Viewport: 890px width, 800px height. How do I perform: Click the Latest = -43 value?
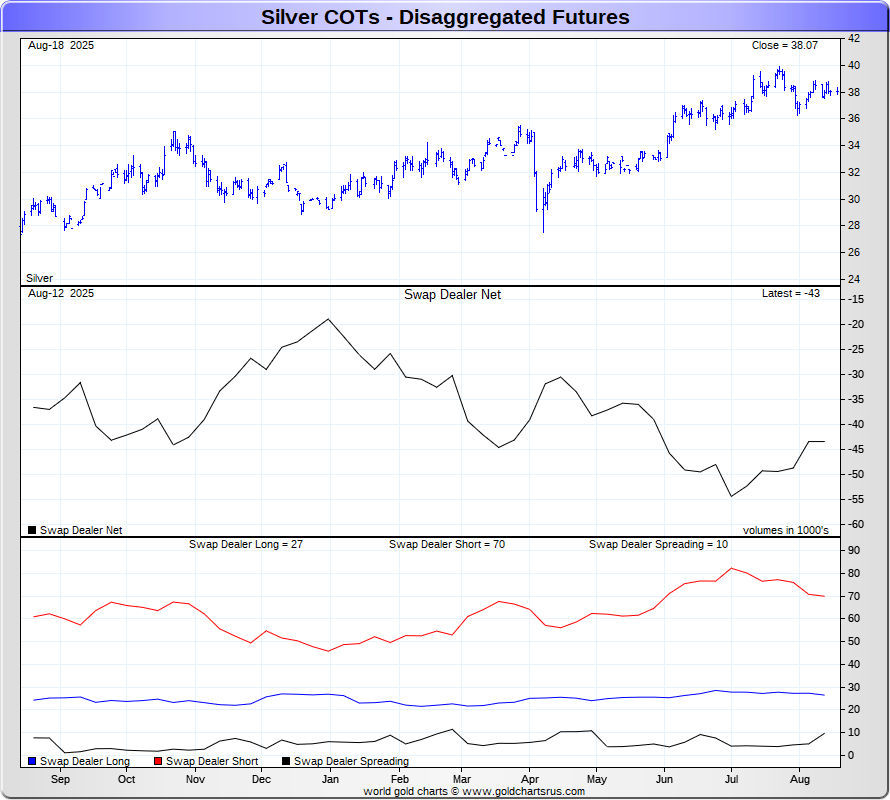pyautogui.click(x=791, y=294)
